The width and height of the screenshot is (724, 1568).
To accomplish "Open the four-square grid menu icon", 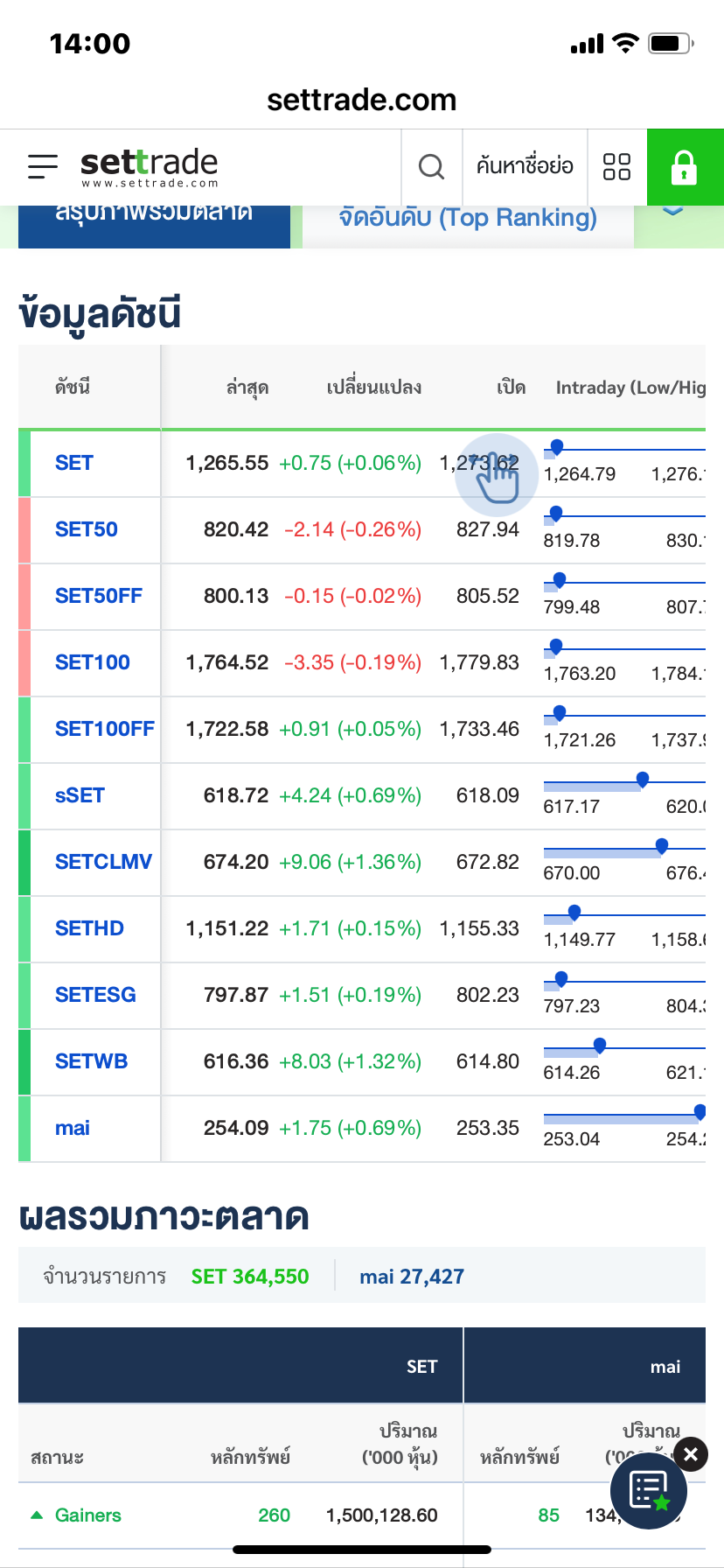I will click(x=616, y=166).
